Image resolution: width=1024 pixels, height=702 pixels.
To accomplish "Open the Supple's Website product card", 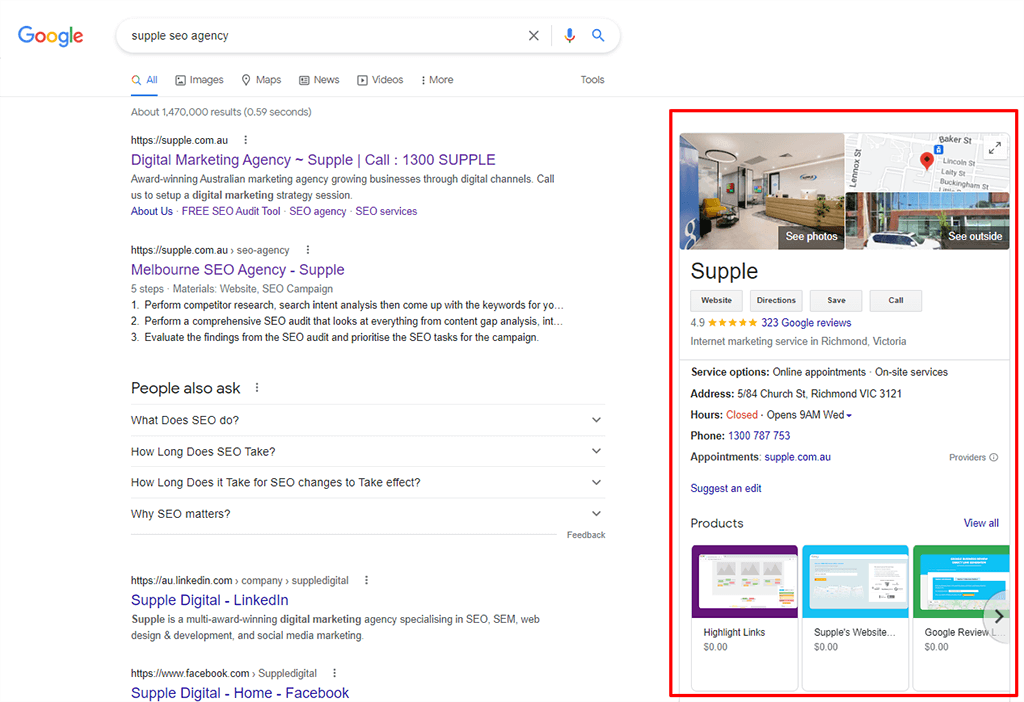I will [856, 617].
